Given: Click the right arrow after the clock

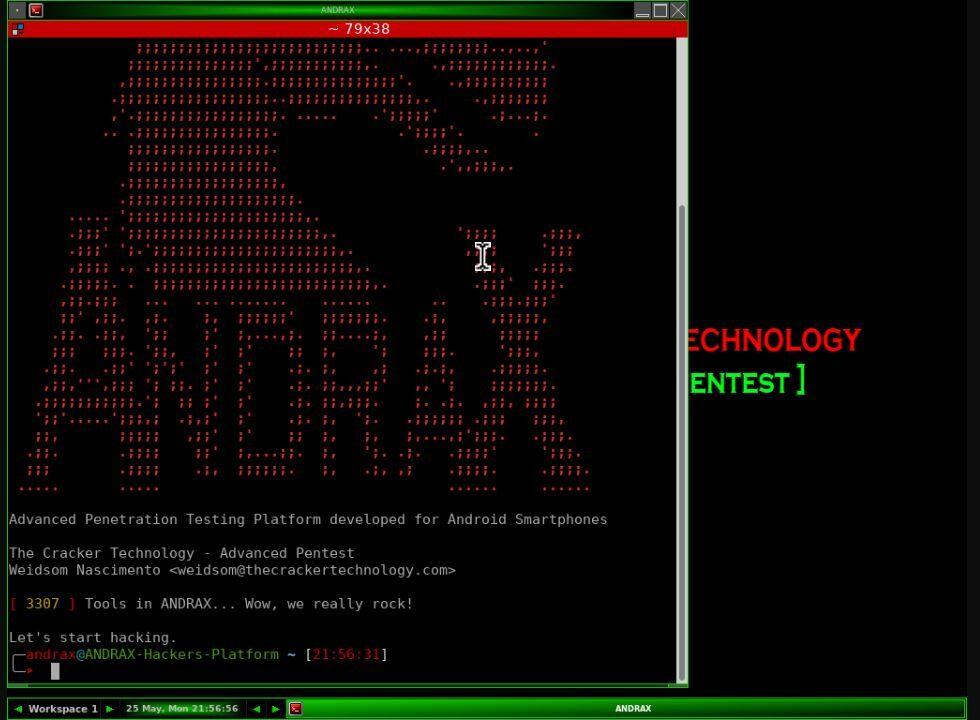Looking at the screenshot, I should [x=276, y=708].
